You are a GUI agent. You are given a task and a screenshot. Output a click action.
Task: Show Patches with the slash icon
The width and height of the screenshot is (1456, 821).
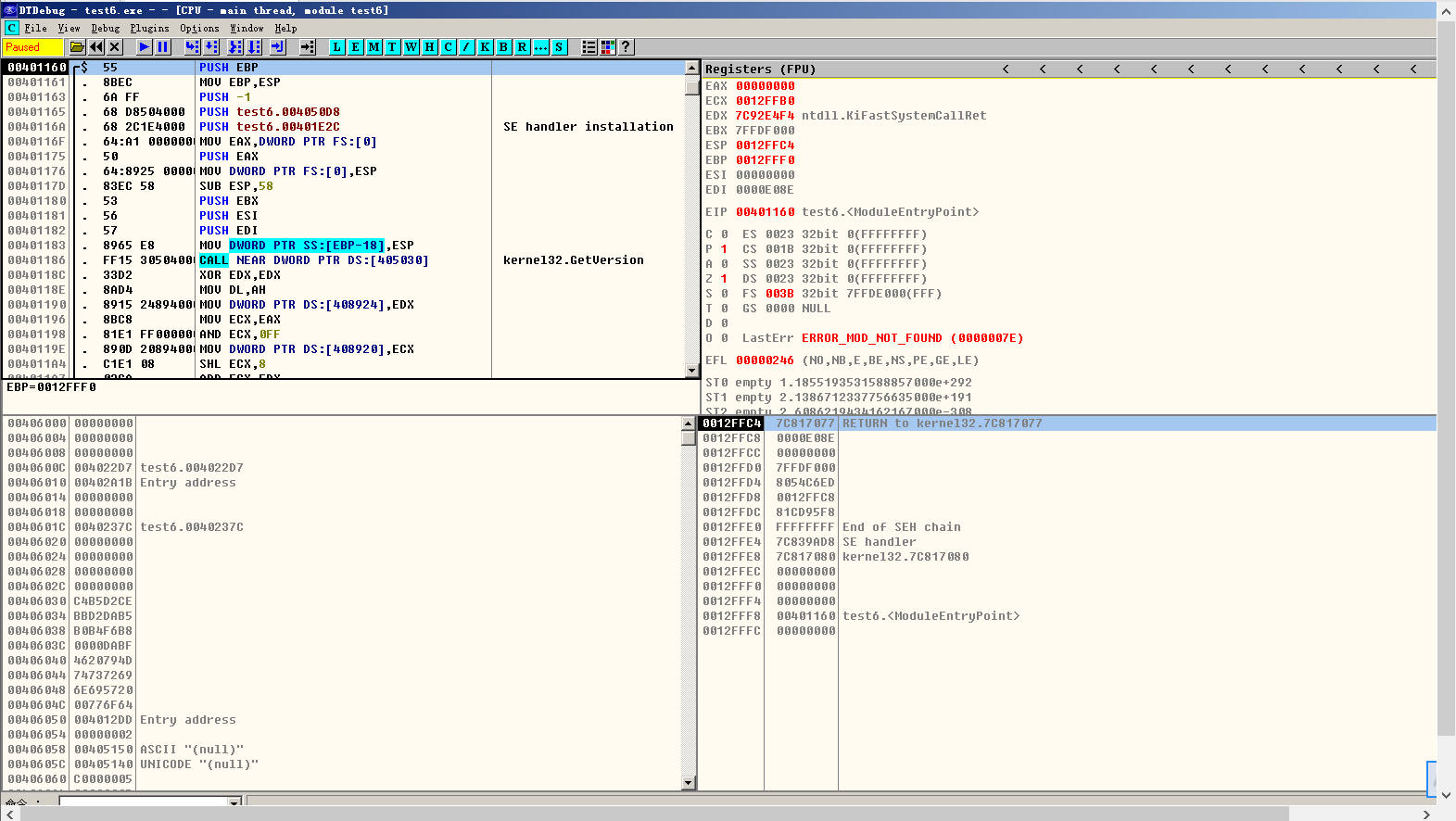[x=467, y=47]
